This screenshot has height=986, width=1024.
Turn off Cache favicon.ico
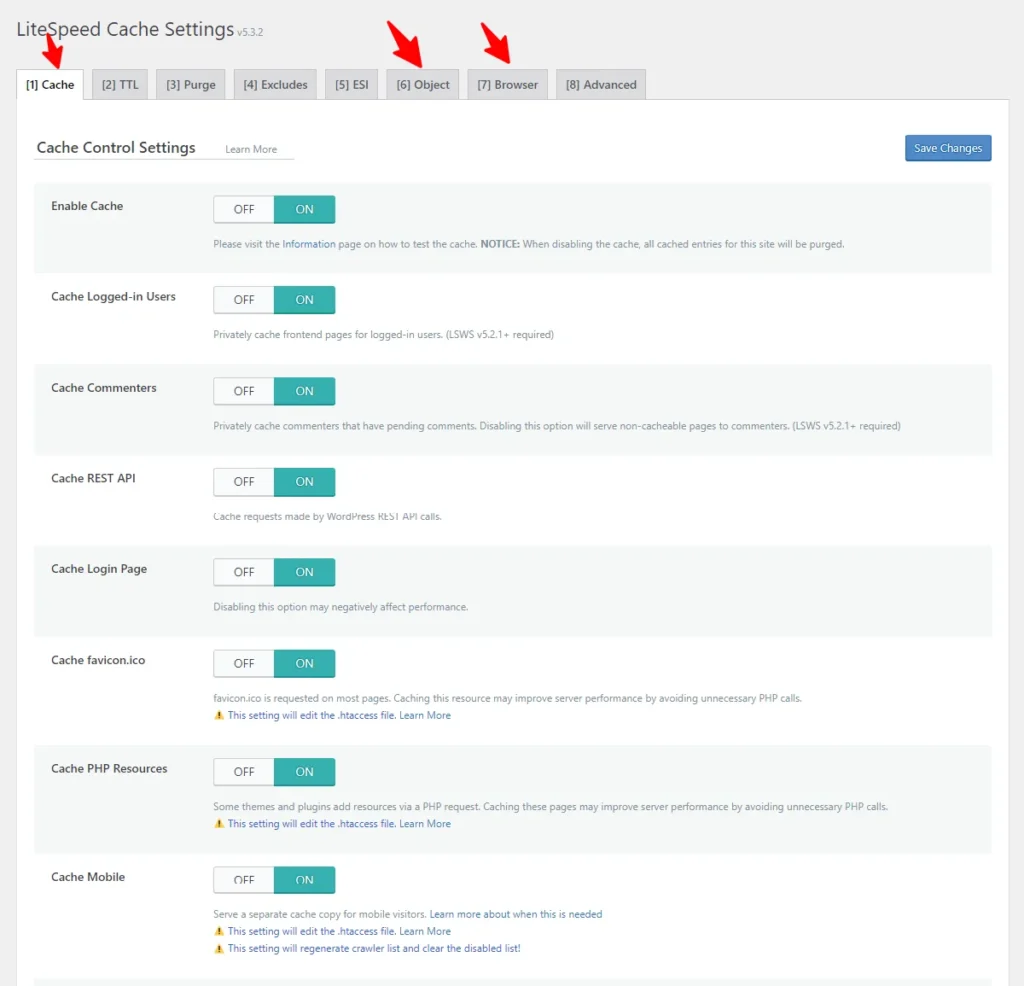[x=243, y=663]
